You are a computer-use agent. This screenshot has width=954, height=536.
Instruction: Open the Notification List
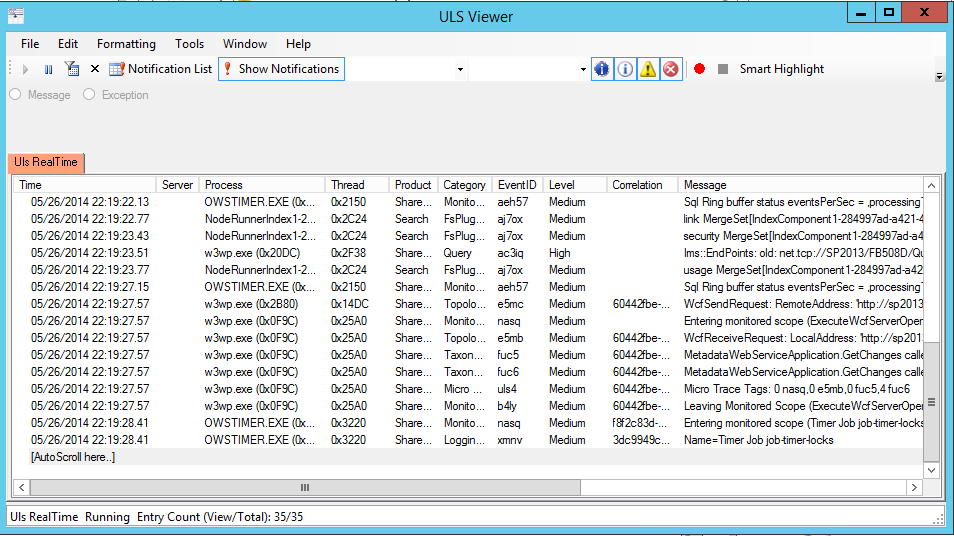pyautogui.click(x=161, y=69)
